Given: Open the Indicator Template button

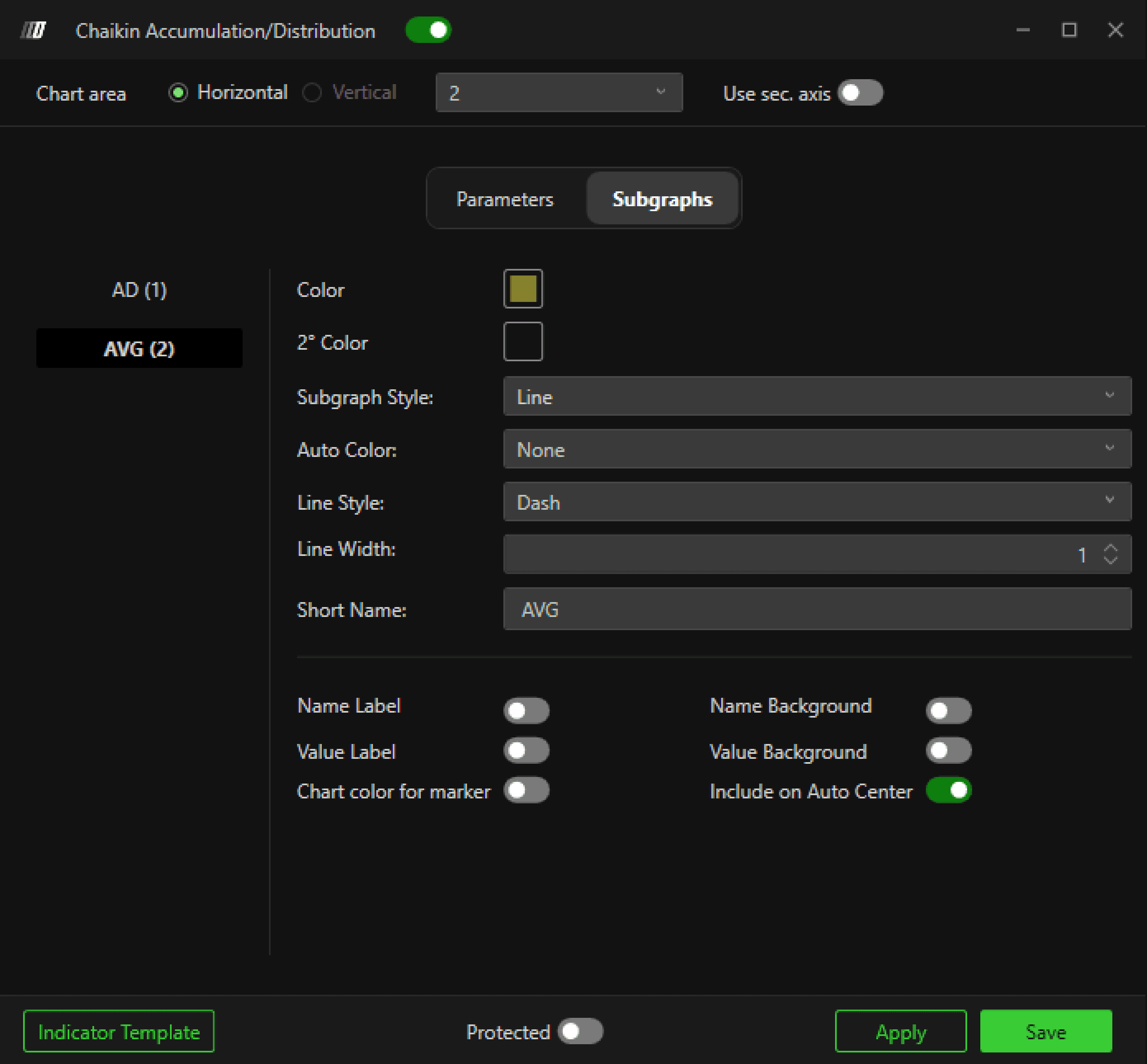Looking at the screenshot, I should tap(119, 1031).
